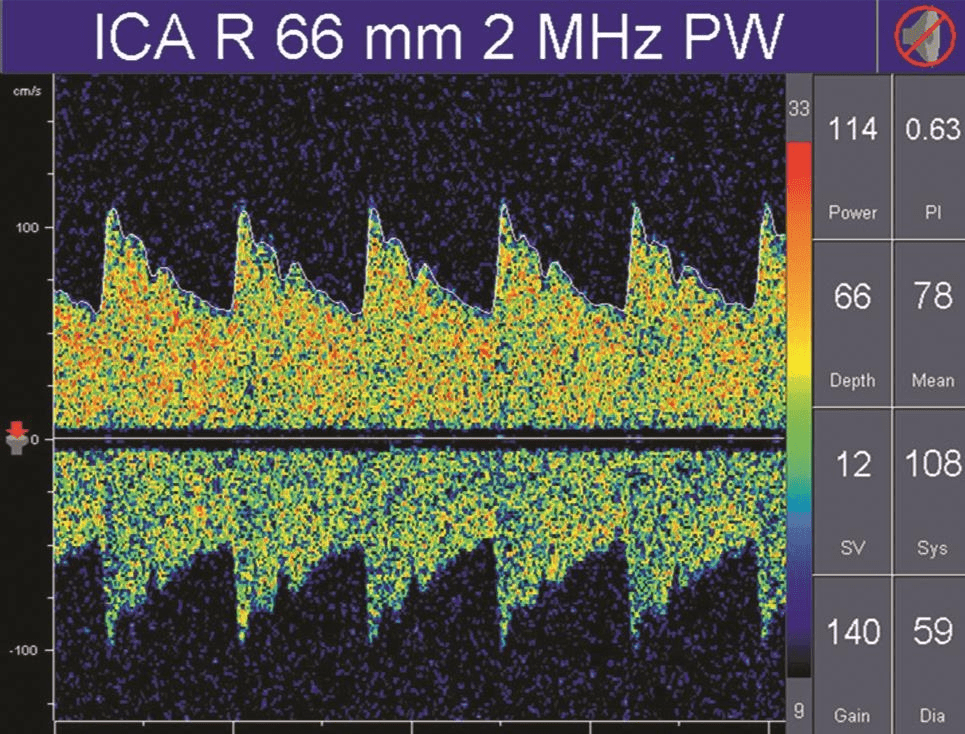Click the time axis below the spectrum
Screen dimensions: 965x734
coord(420,726)
